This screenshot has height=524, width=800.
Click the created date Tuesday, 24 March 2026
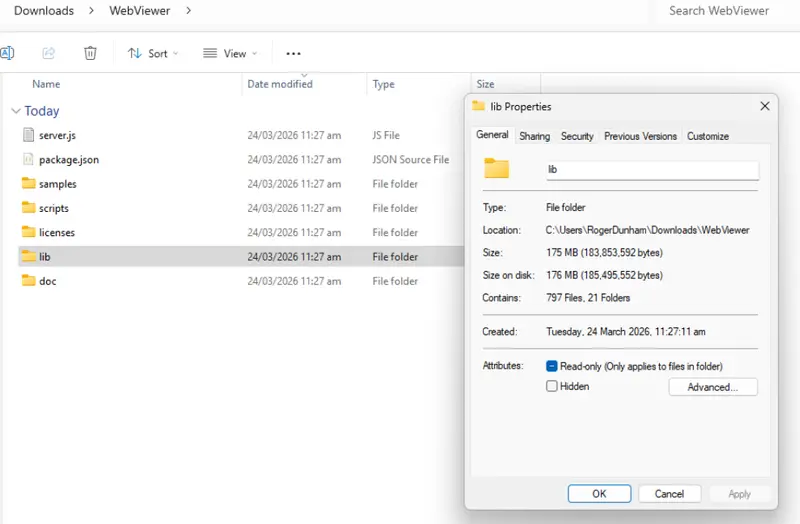click(x=626, y=332)
